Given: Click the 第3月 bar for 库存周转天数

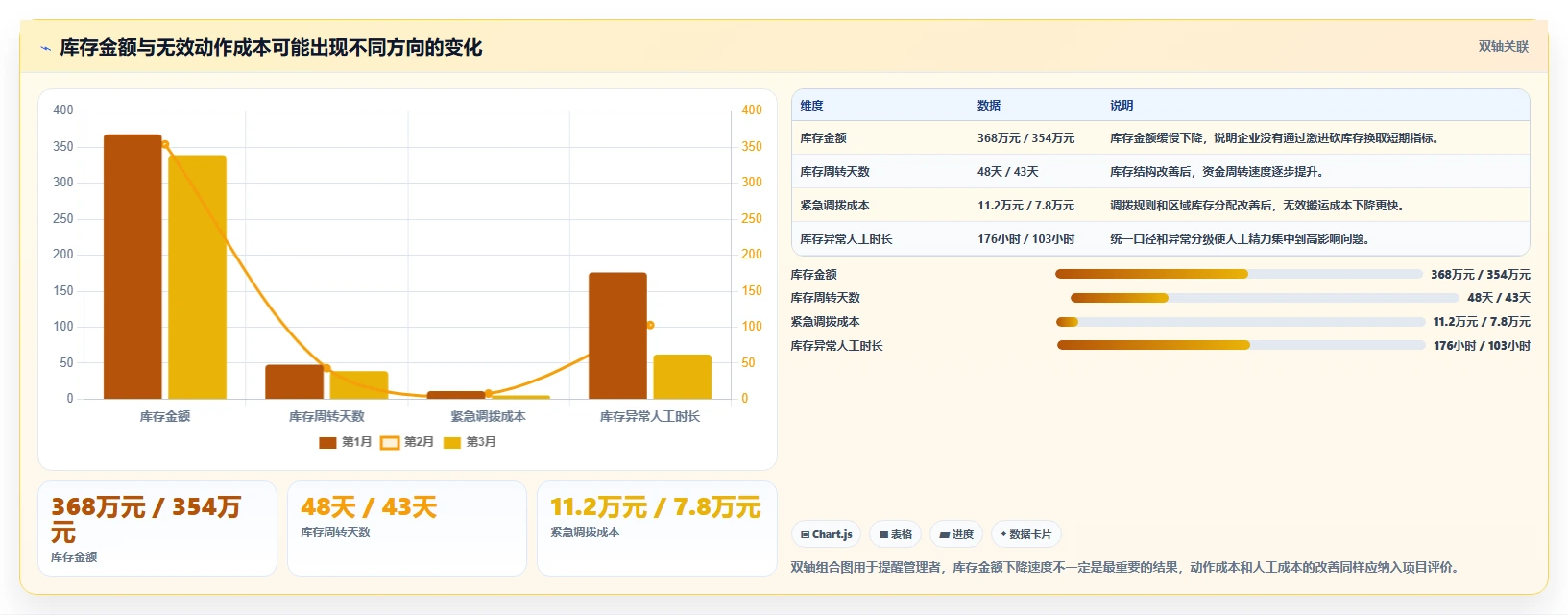Looking at the screenshot, I should pos(359,384).
